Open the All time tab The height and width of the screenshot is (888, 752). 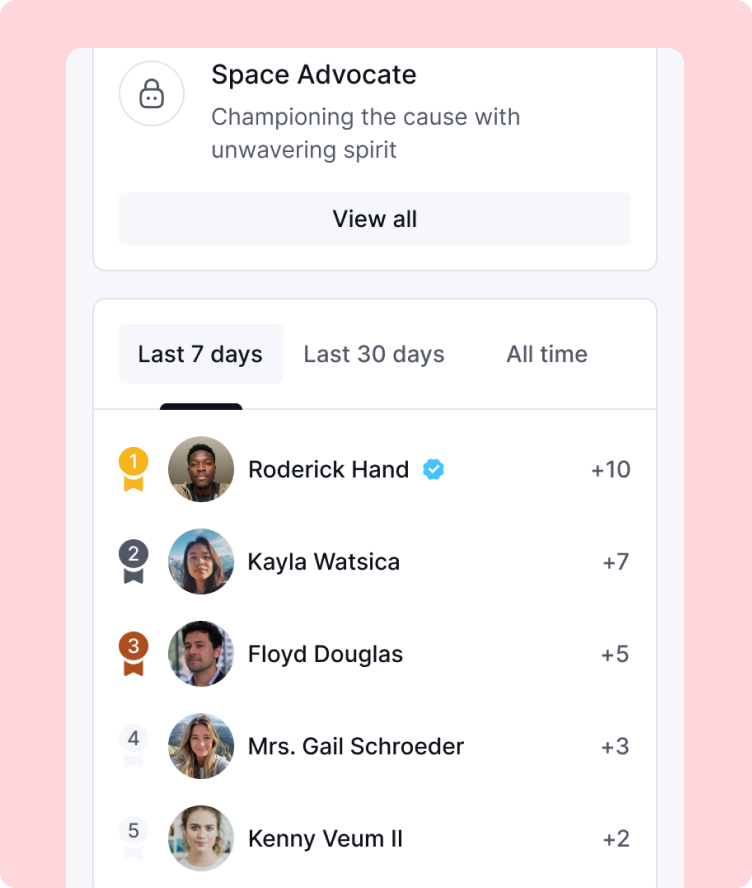pyautogui.click(x=546, y=354)
